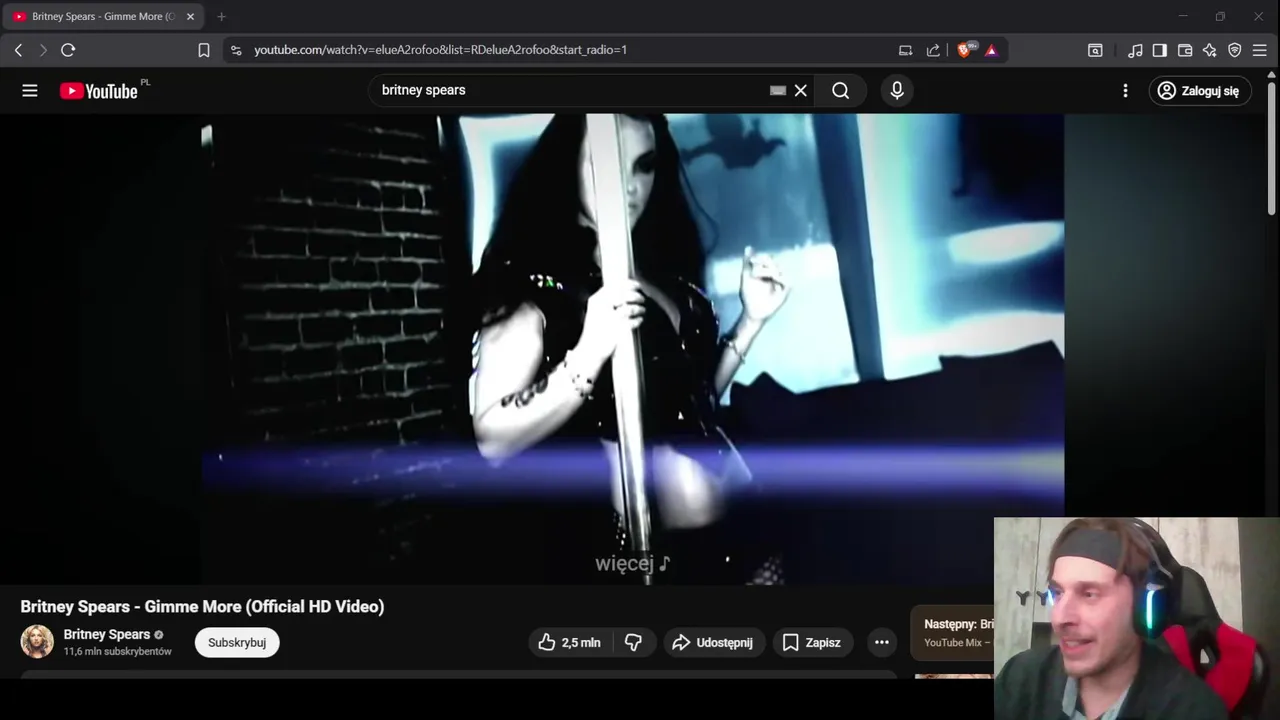Open the tab search icon in the toolbar
Viewport: 1280px width, 720px height.
coord(1095,50)
